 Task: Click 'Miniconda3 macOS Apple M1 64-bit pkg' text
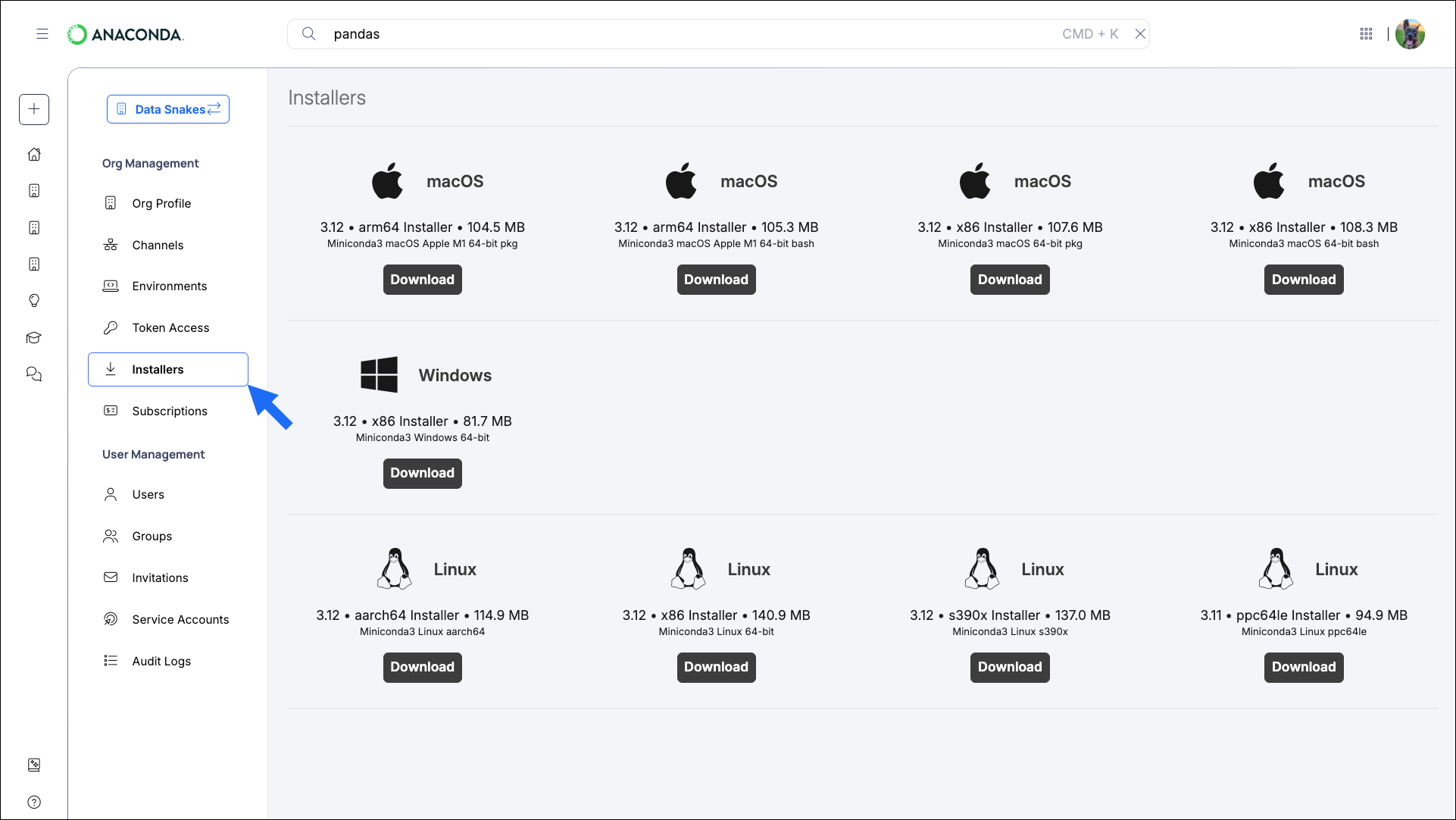coord(423,244)
